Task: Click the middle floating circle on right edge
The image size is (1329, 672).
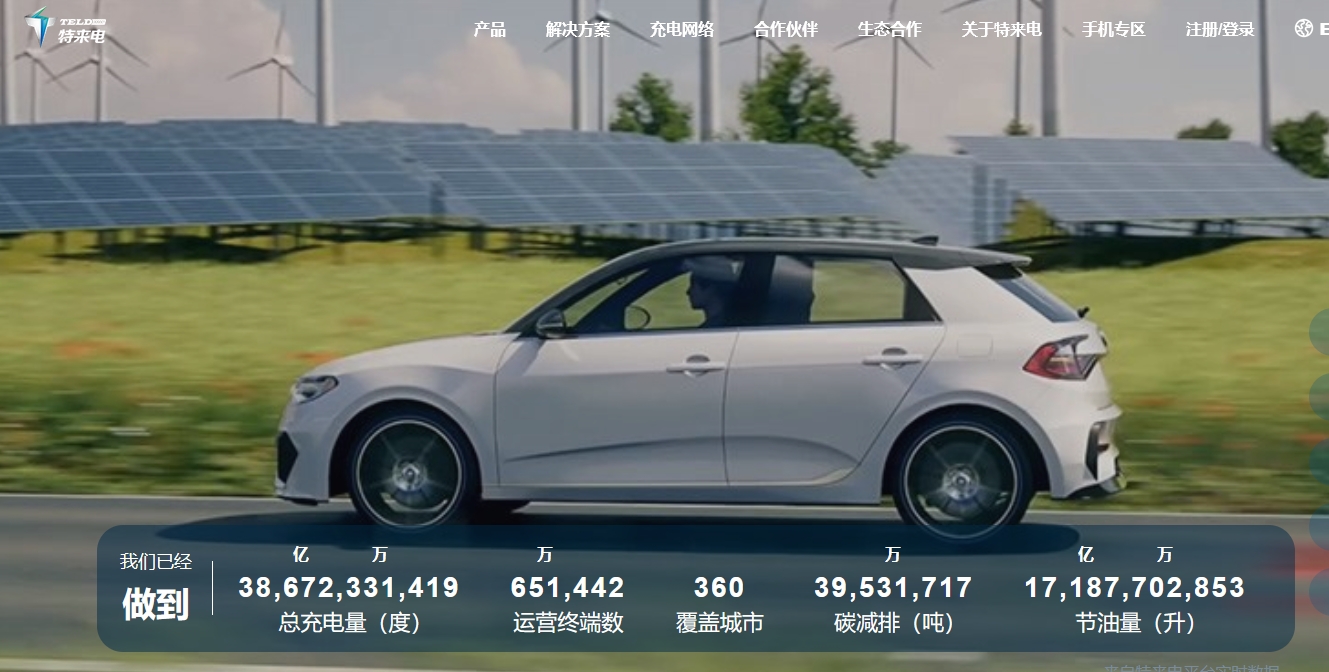Action: (1319, 462)
